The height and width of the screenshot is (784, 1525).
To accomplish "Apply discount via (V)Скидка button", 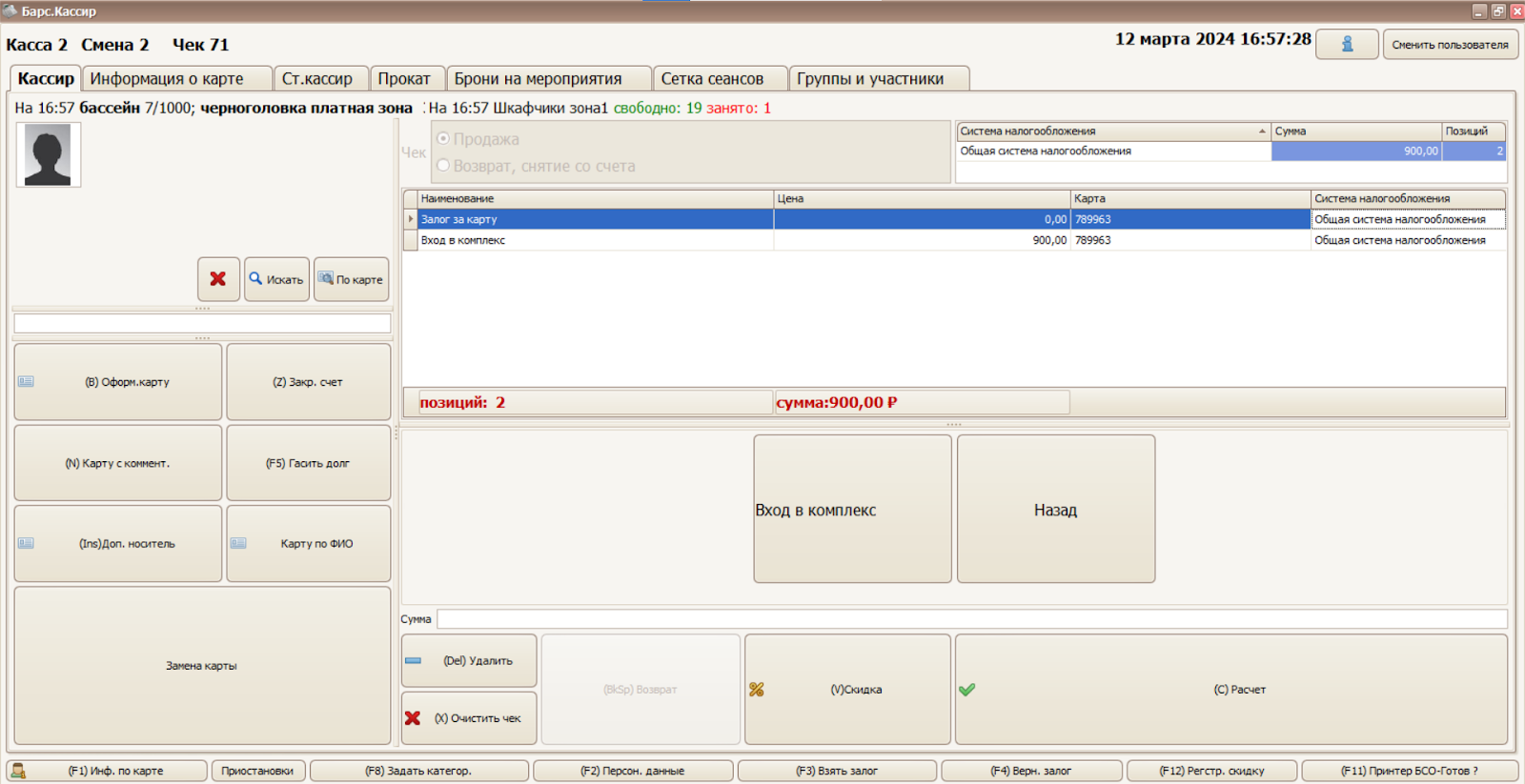I will (847, 690).
